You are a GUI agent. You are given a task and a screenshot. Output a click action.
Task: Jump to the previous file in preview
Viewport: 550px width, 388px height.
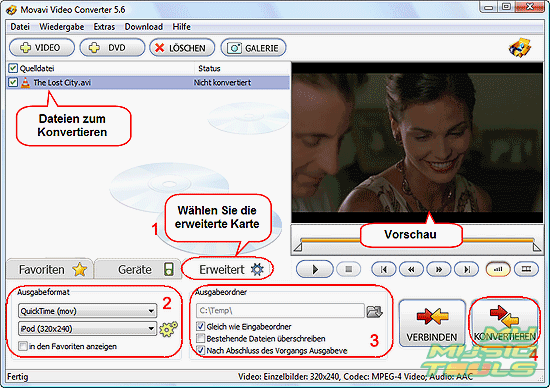point(384,269)
